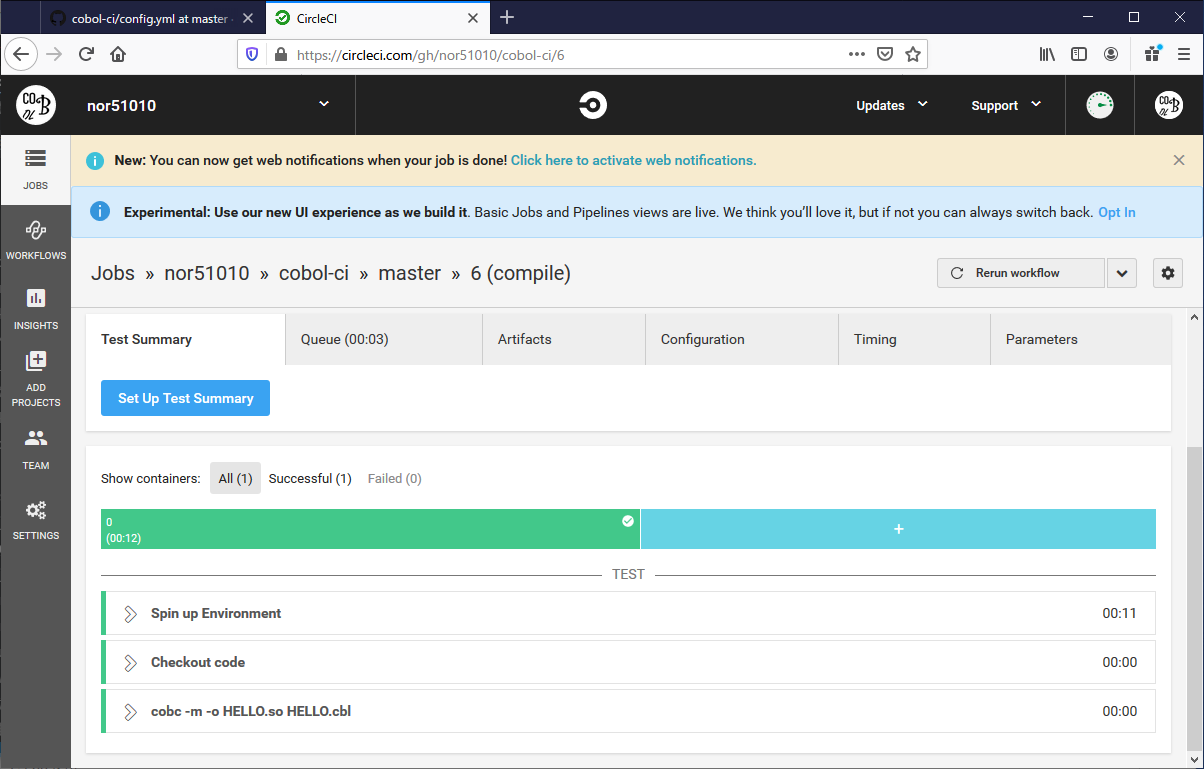Show Failed (0) containers filter
The image size is (1204, 769).
pos(395,479)
